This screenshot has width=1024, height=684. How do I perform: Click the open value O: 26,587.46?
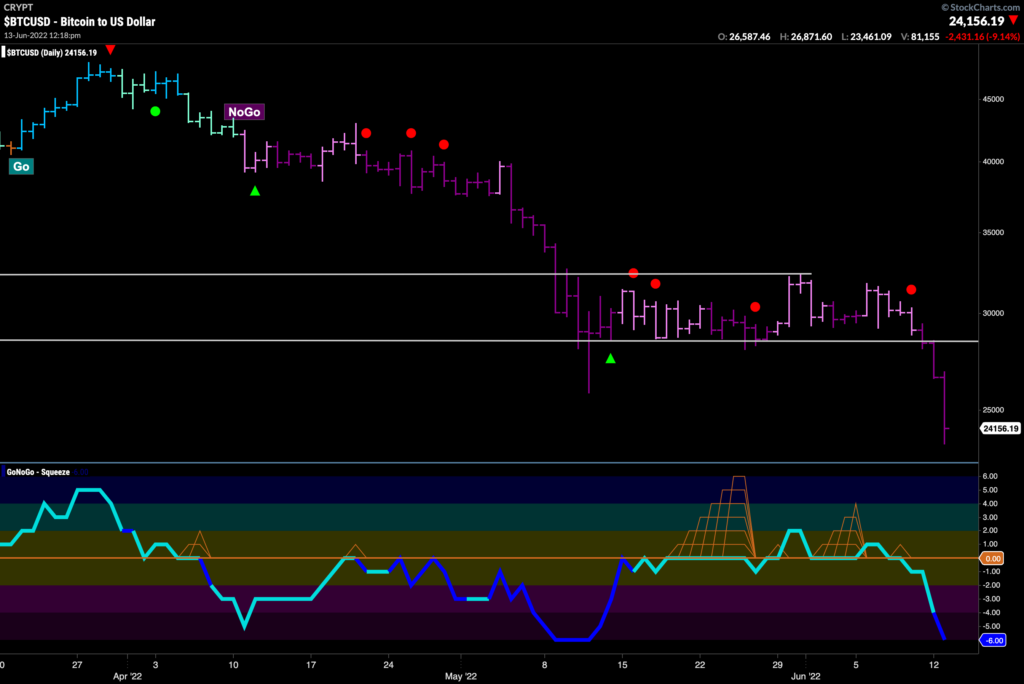[x=744, y=37]
